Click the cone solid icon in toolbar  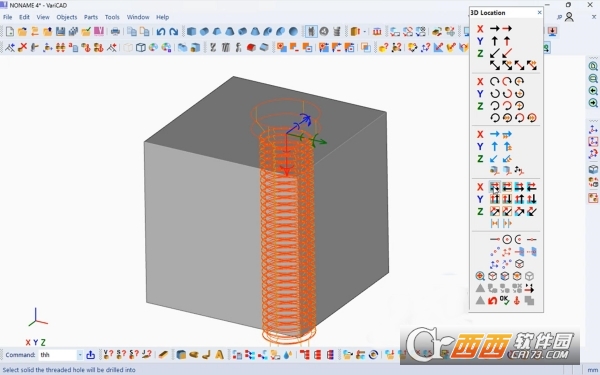point(230,31)
